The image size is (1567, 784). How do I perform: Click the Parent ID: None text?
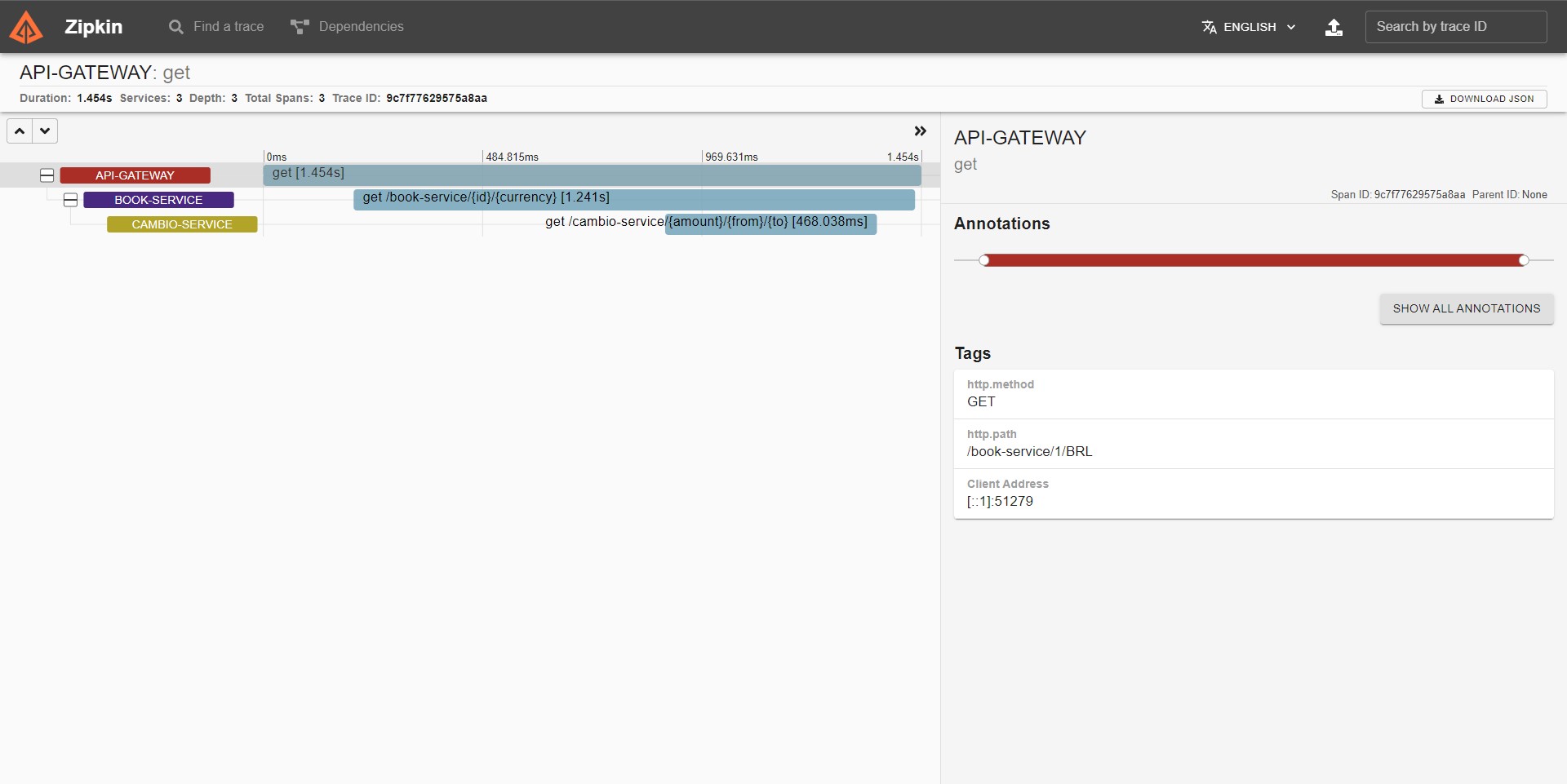point(1510,194)
